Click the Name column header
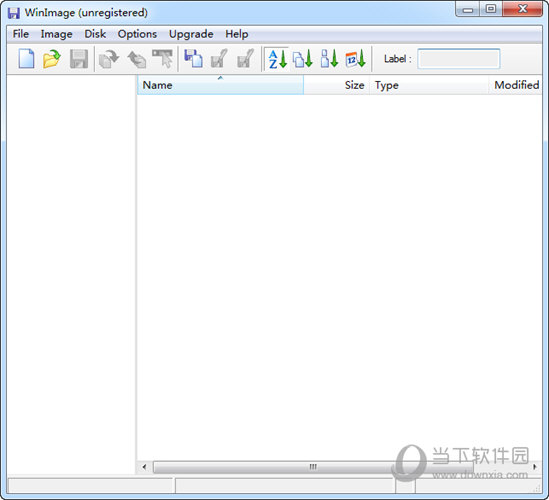This screenshot has width=549, height=500. pyautogui.click(x=221, y=85)
